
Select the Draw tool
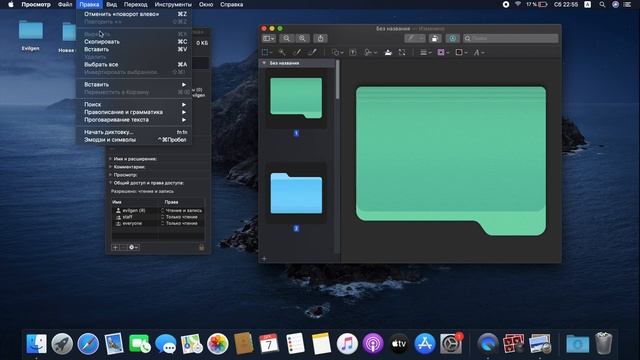(312, 52)
